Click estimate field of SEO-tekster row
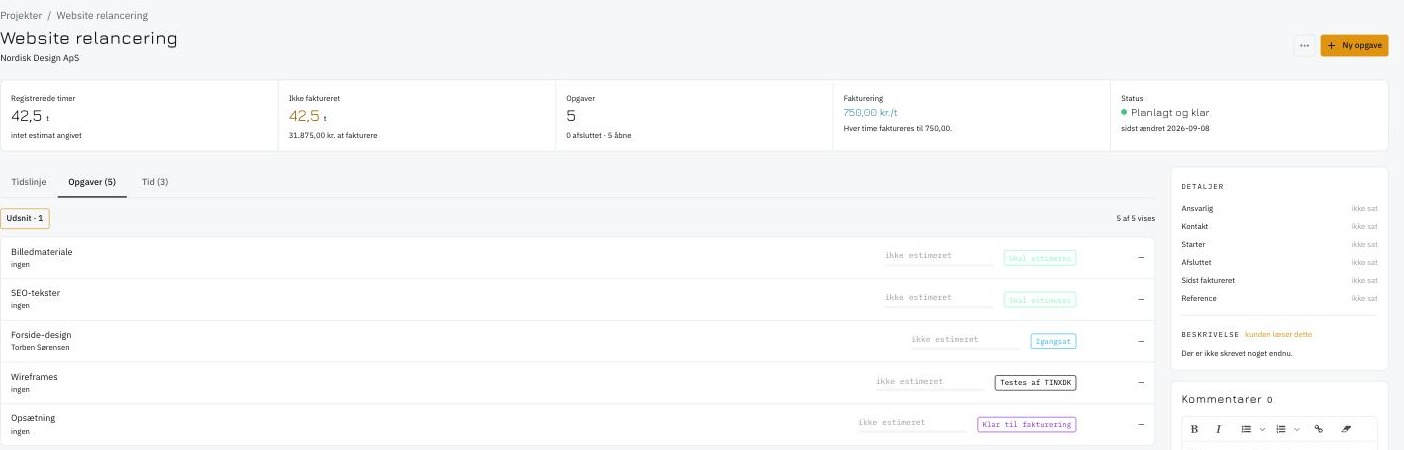The image size is (1404, 450). tap(938, 298)
